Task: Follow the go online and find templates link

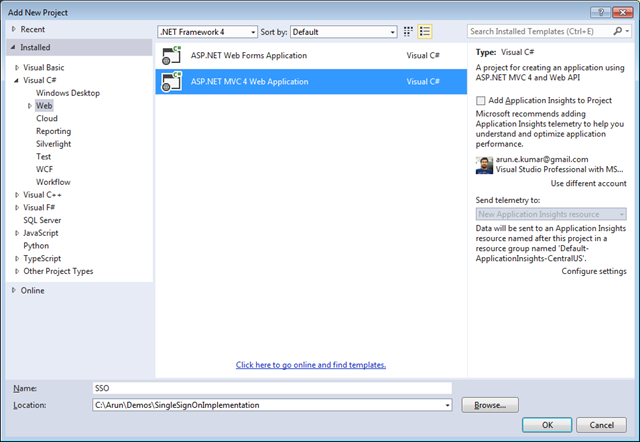Action: click(x=310, y=365)
